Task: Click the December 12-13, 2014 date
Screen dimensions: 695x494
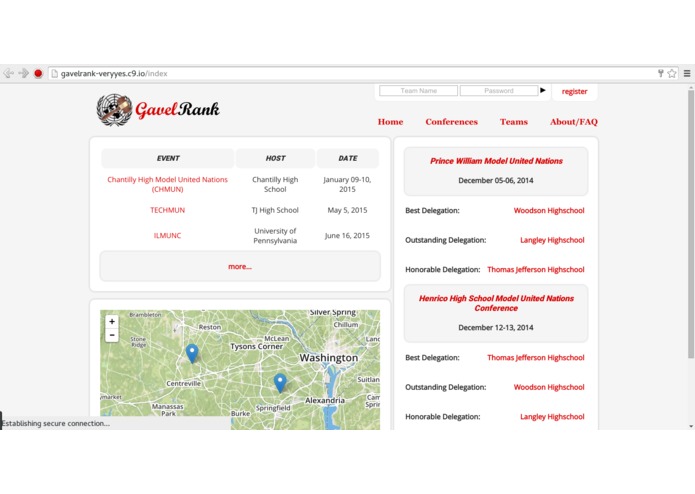Action: [496, 327]
